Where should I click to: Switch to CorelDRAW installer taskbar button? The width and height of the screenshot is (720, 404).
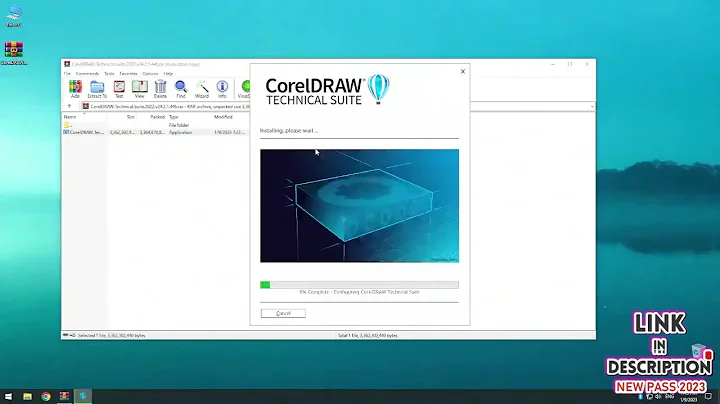coord(83,396)
